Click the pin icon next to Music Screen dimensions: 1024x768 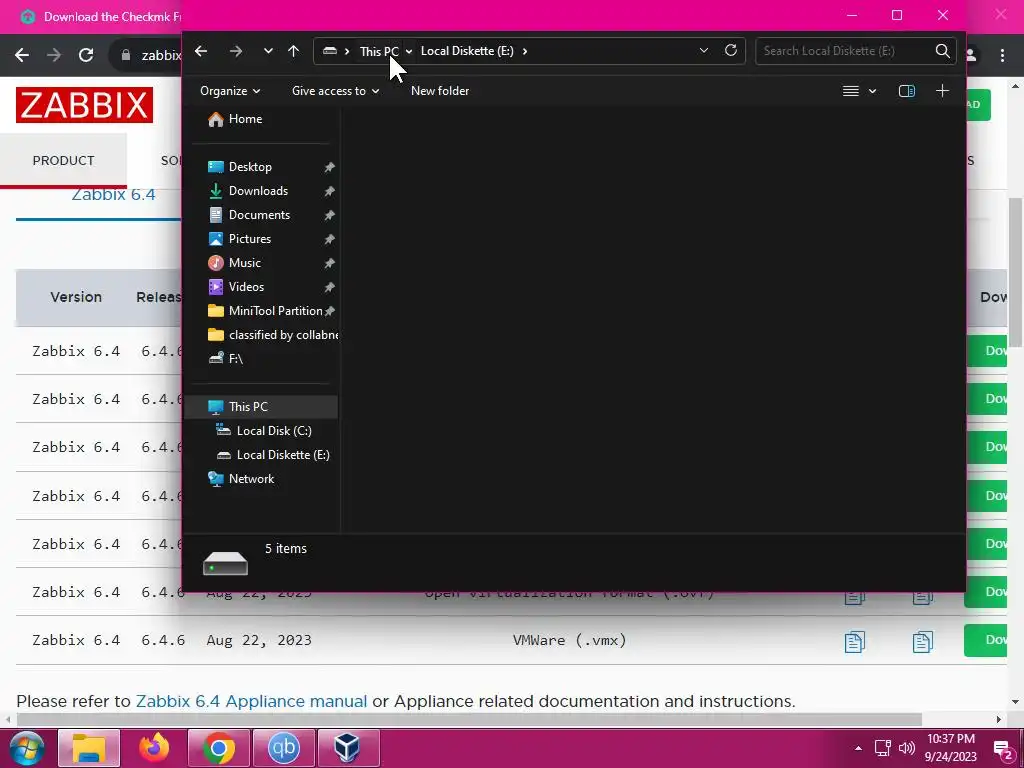(x=329, y=263)
